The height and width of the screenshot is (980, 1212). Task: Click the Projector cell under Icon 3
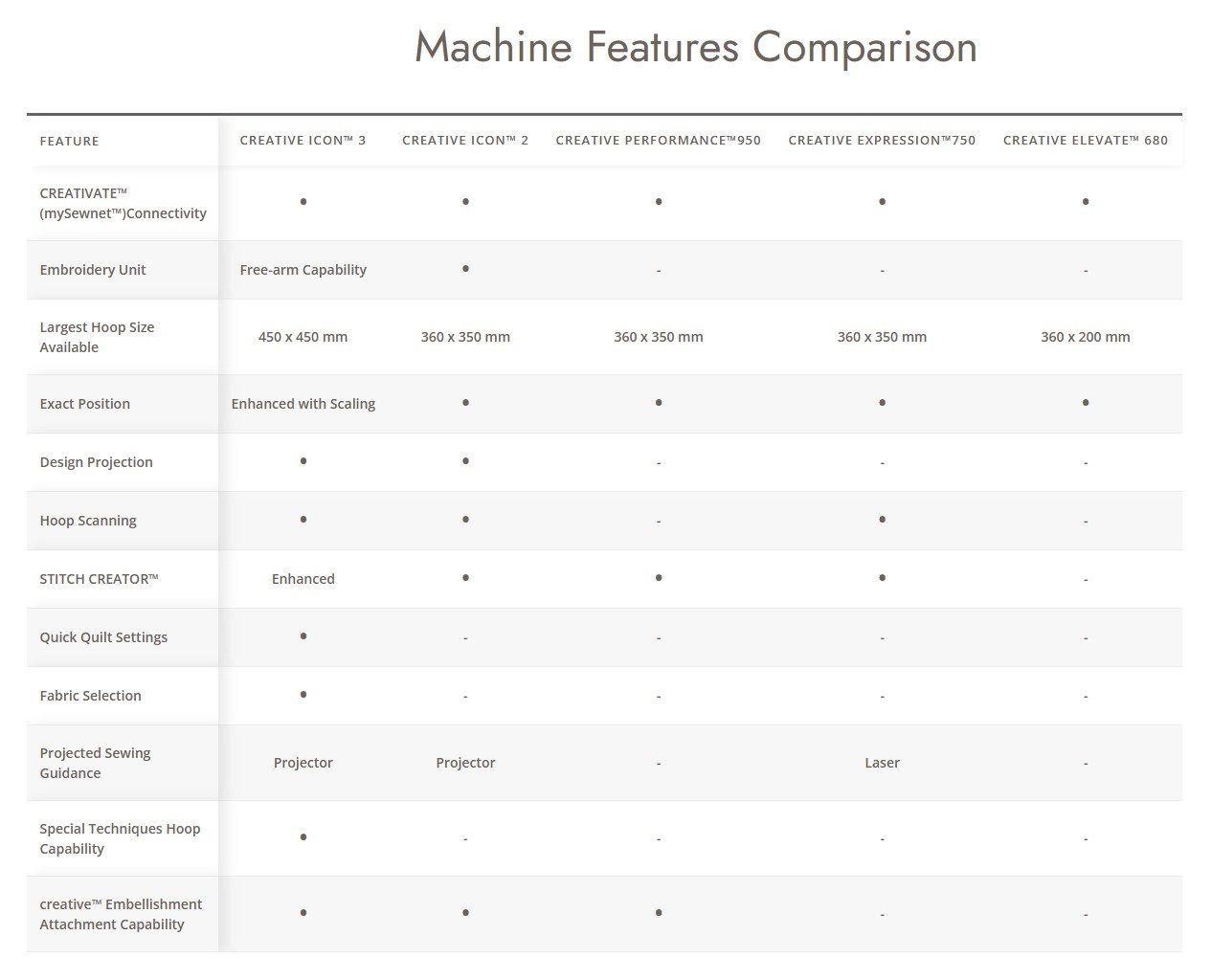point(303,763)
